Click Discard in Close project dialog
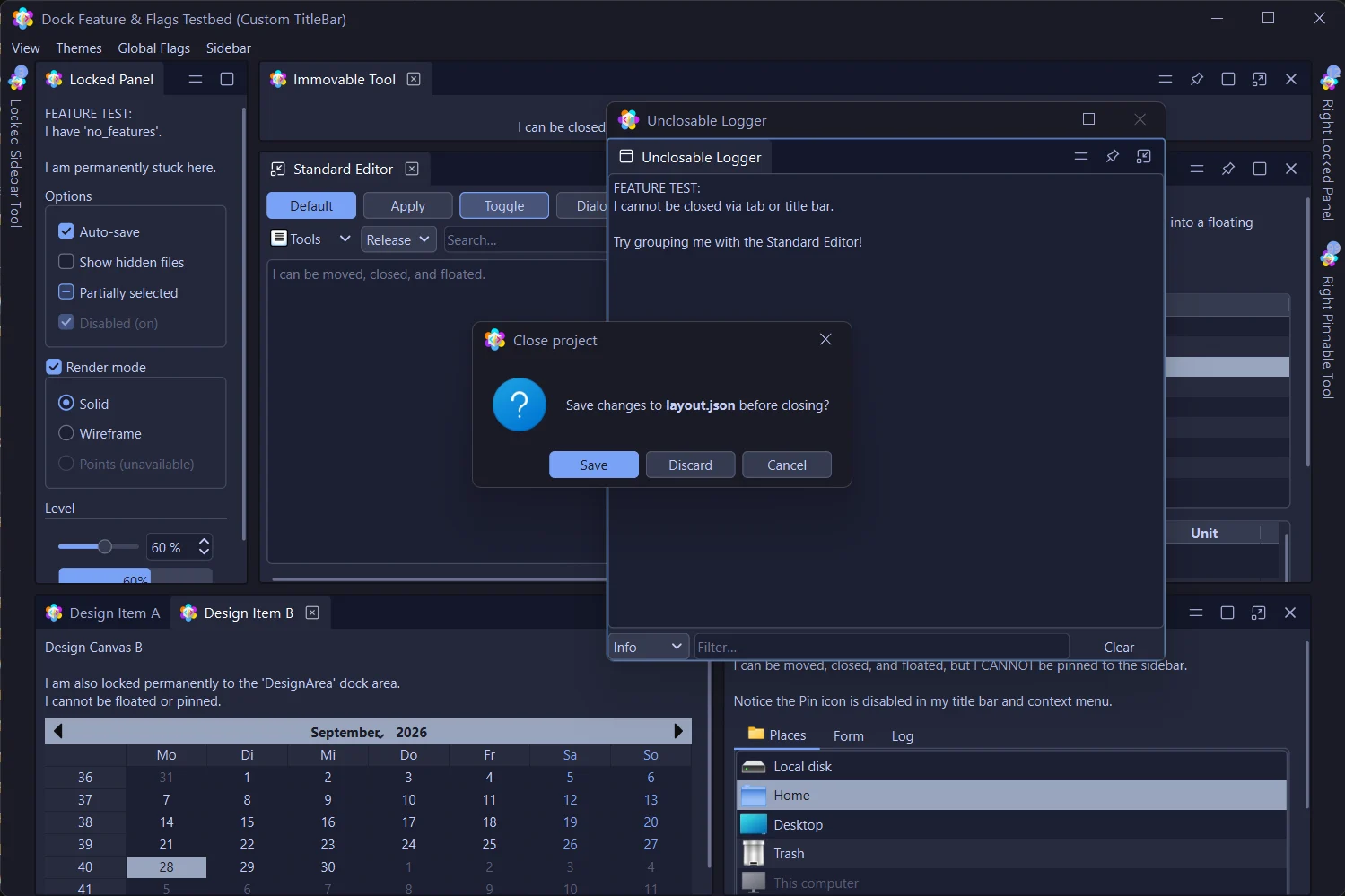The height and width of the screenshot is (896, 1345). click(x=690, y=465)
